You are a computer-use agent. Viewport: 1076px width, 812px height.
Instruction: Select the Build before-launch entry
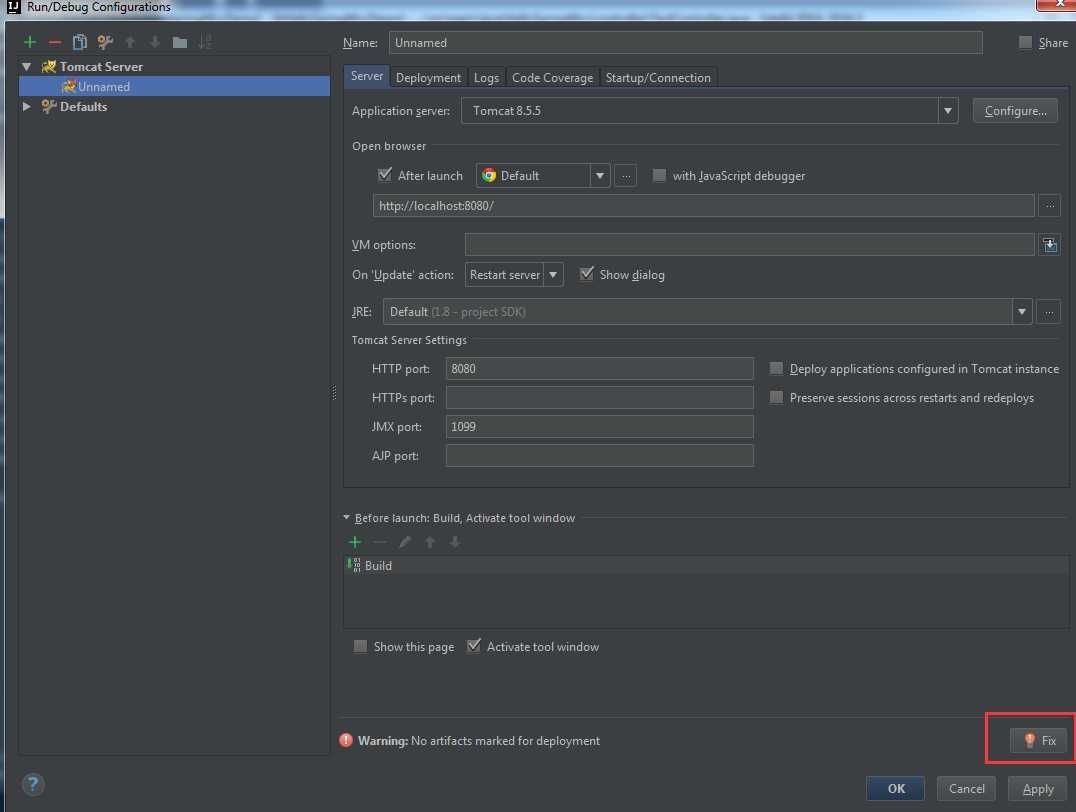pos(705,566)
